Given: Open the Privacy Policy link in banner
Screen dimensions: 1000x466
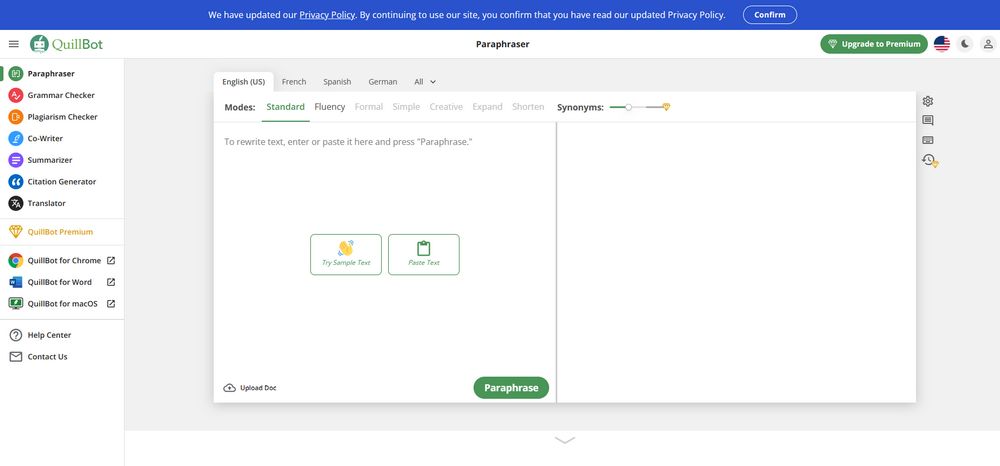Looking at the screenshot, I should point(327,15).
